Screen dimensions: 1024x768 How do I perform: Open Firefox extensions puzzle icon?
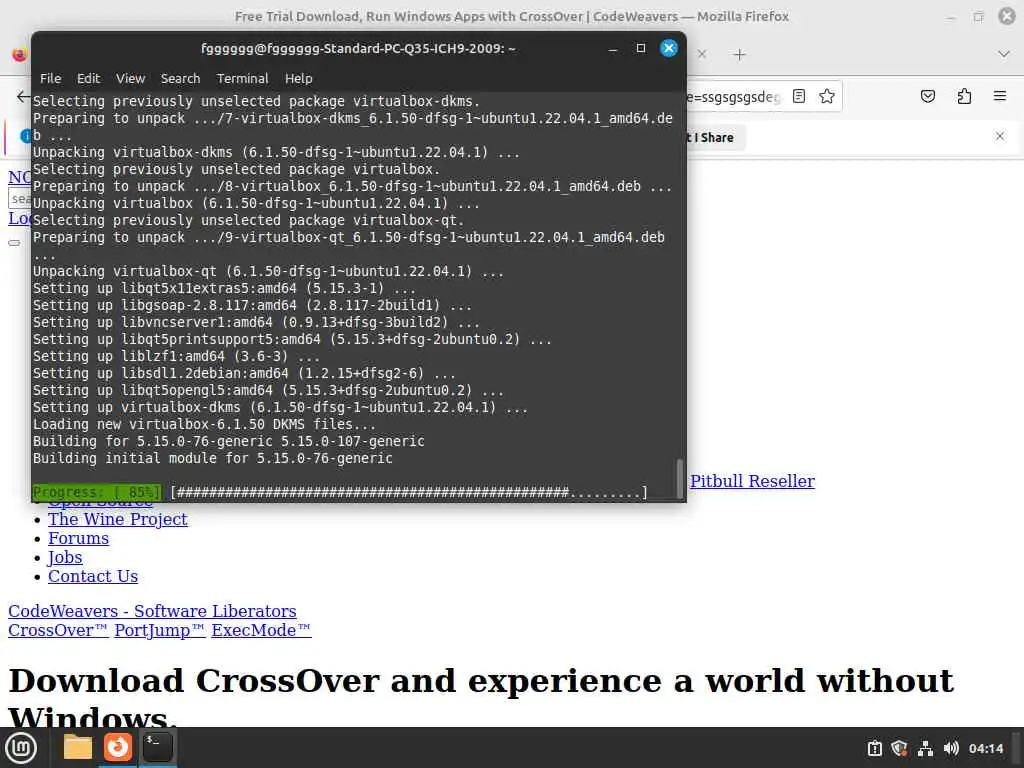pyautogui.click(x=964, y=97)
